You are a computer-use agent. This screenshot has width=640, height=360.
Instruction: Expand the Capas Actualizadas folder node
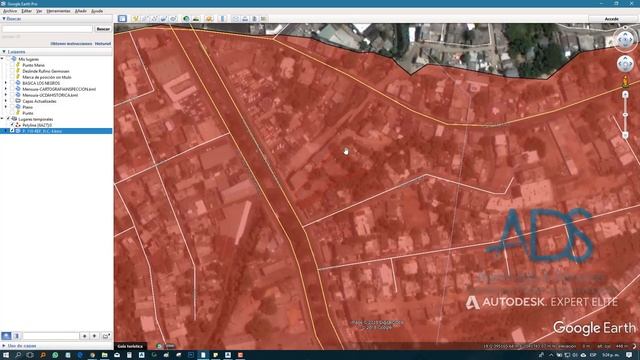[6, 101]
